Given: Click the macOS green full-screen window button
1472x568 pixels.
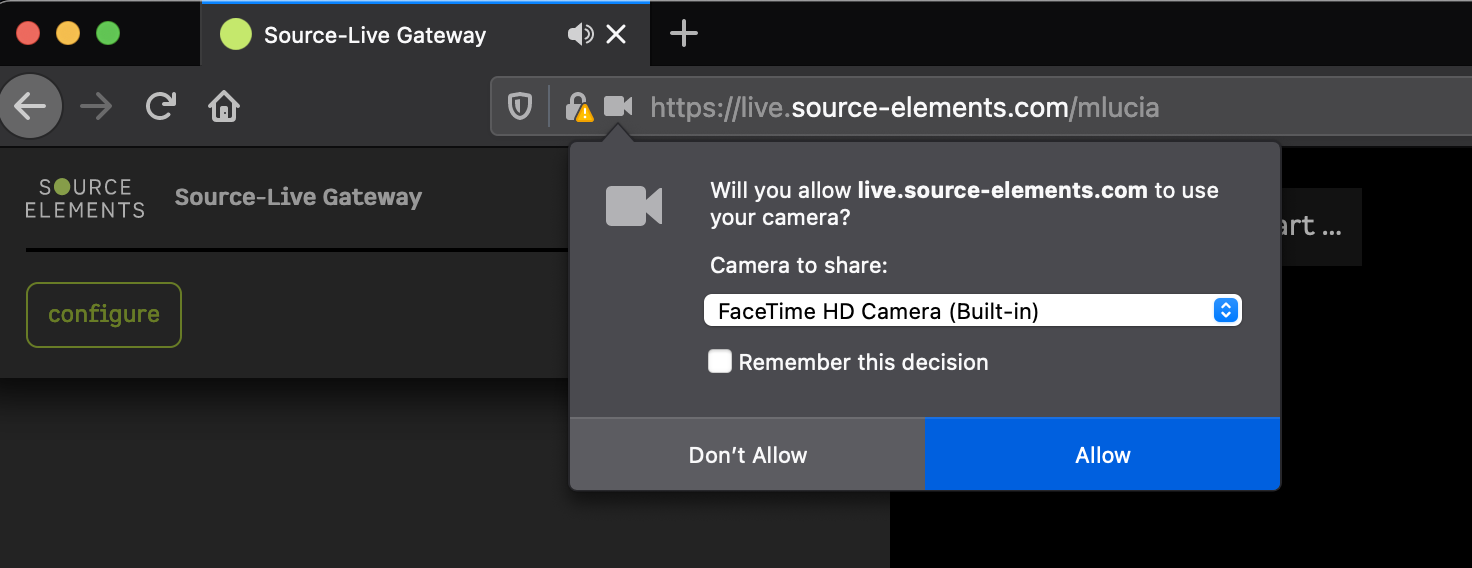Looking at the screenshot, I should pos(107,33).
